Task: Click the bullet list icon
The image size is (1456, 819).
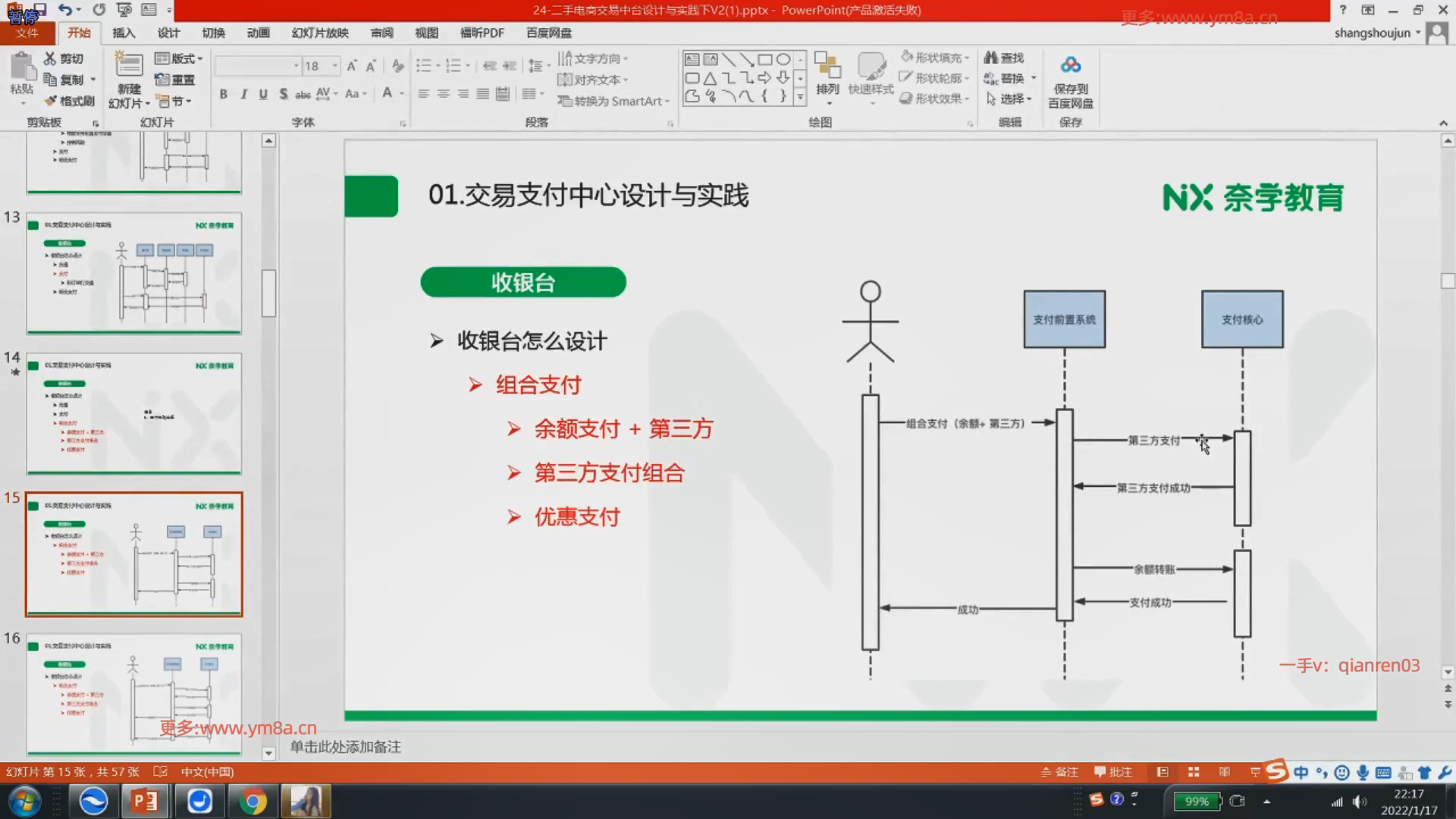Action: (423, 66)
